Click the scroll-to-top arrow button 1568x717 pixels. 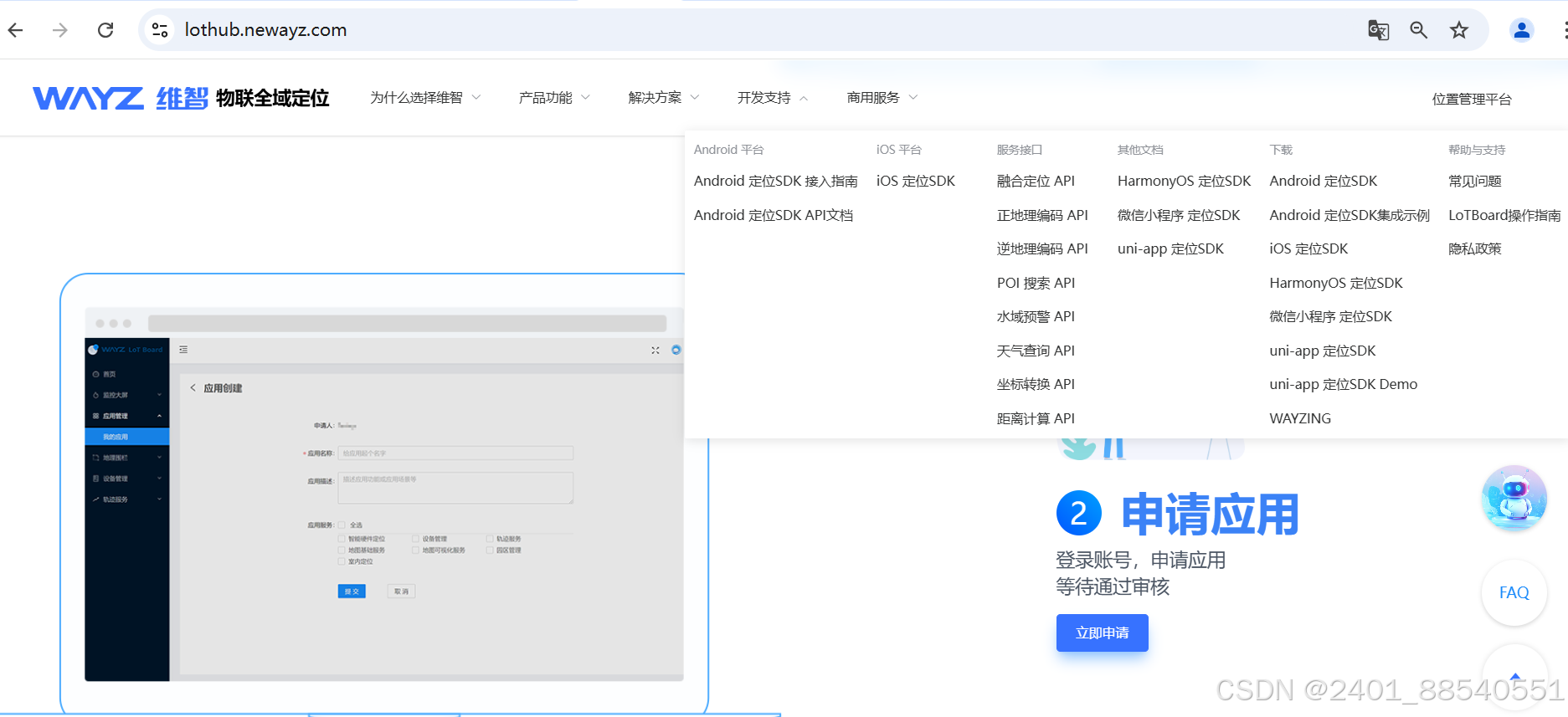(x=1514, y=676)
